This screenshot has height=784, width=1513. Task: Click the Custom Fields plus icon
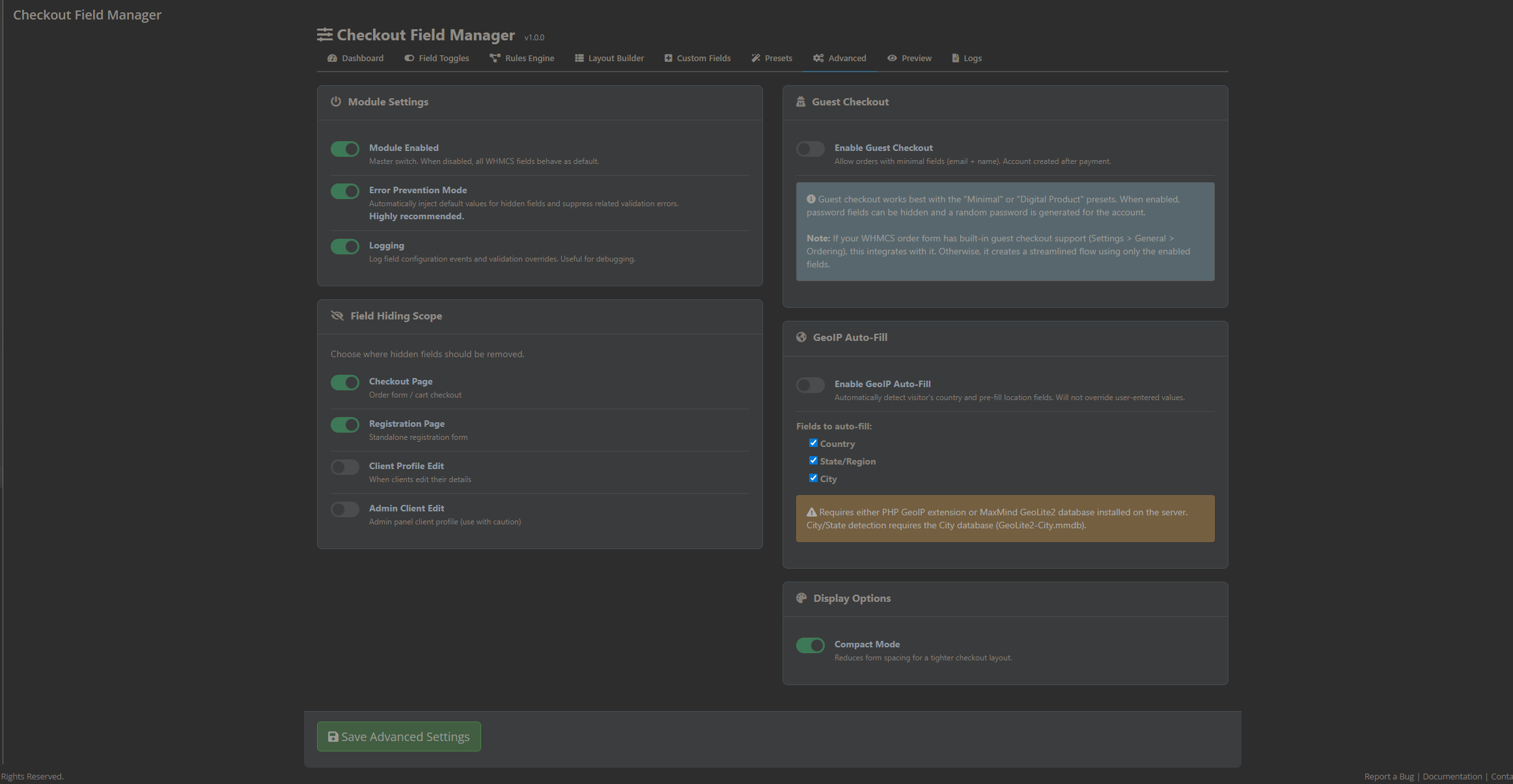point(668,59)
